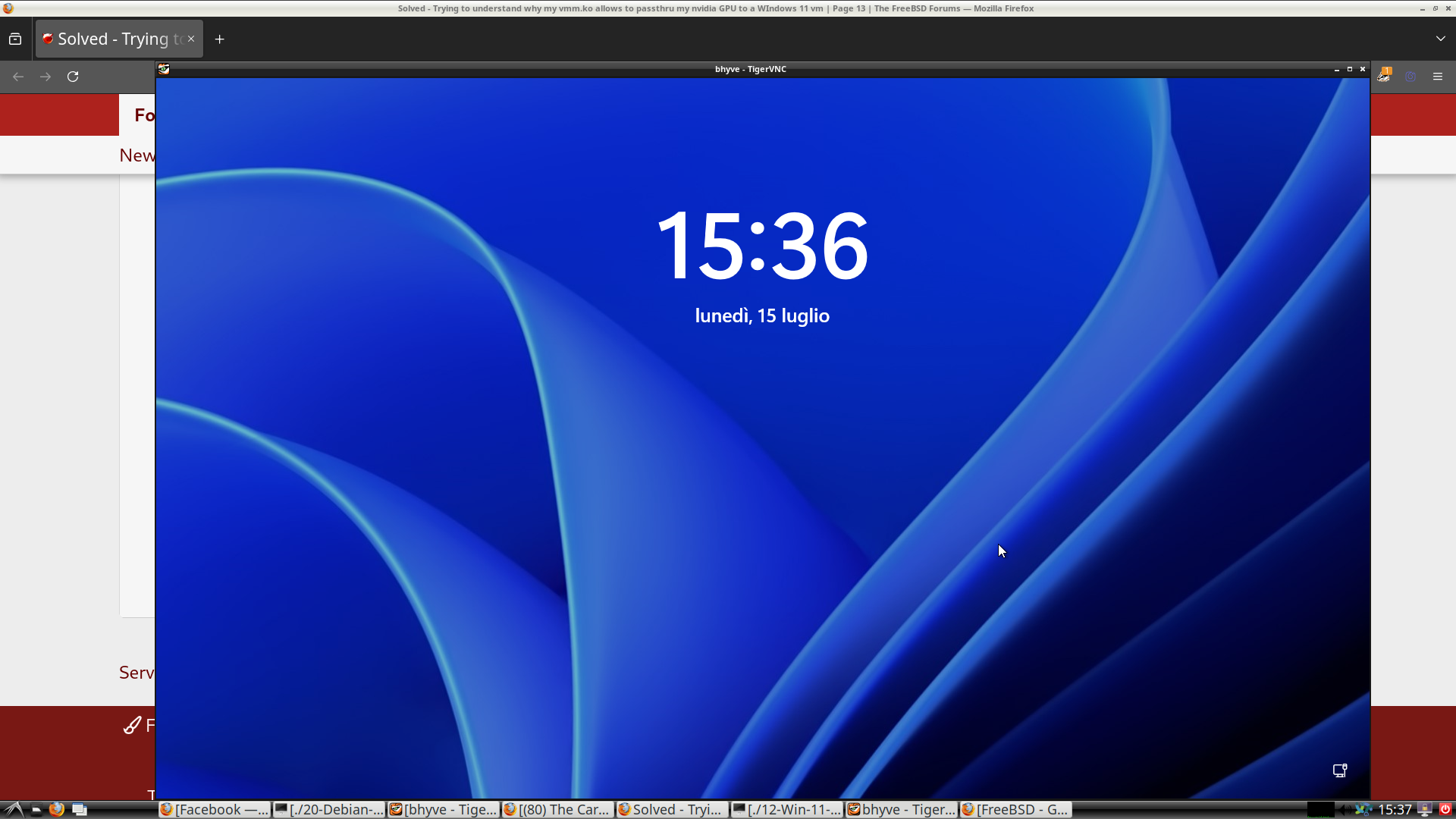
Task: Click the TigerVNC window menu icon
Action: click(x=164, y=69)
